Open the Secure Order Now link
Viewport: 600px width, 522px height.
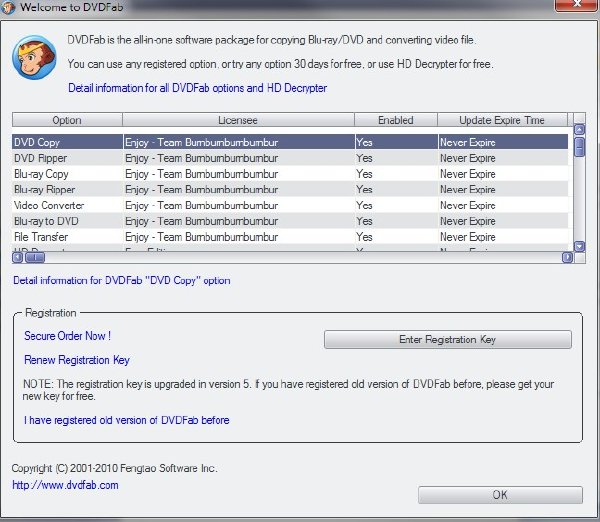click(67, 336)
